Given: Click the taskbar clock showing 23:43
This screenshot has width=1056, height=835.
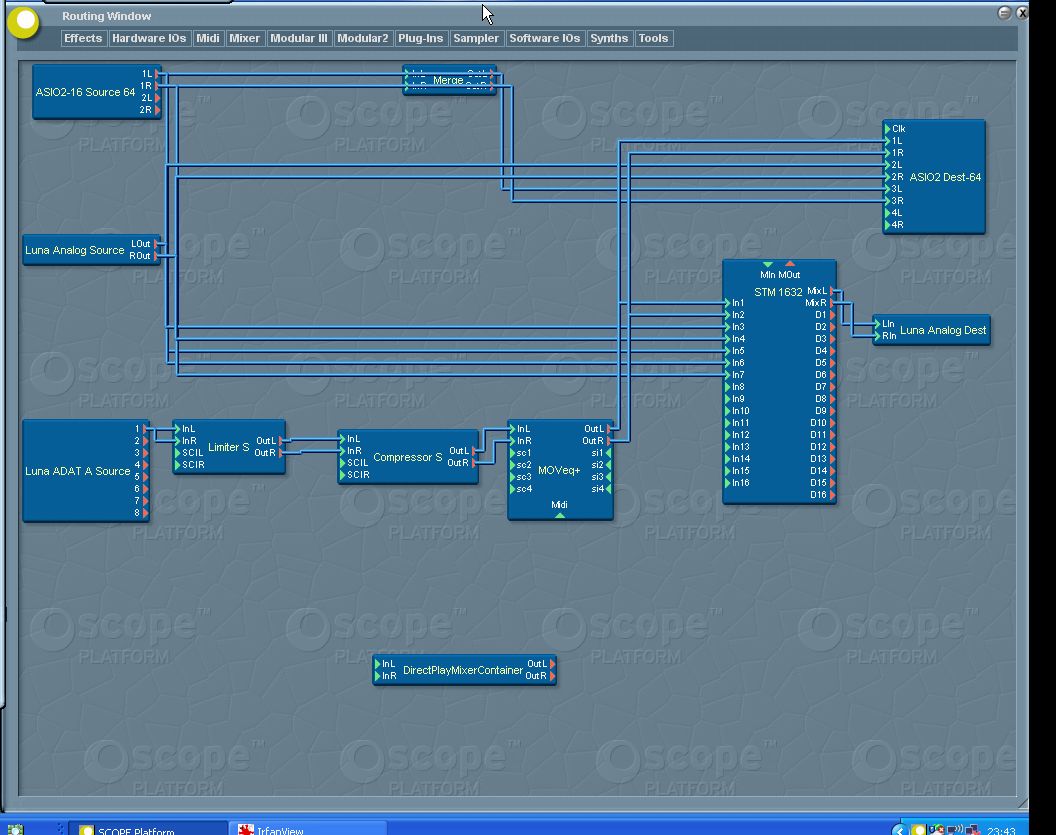Looking at the screenshot, I should [x=1001, y=830].
